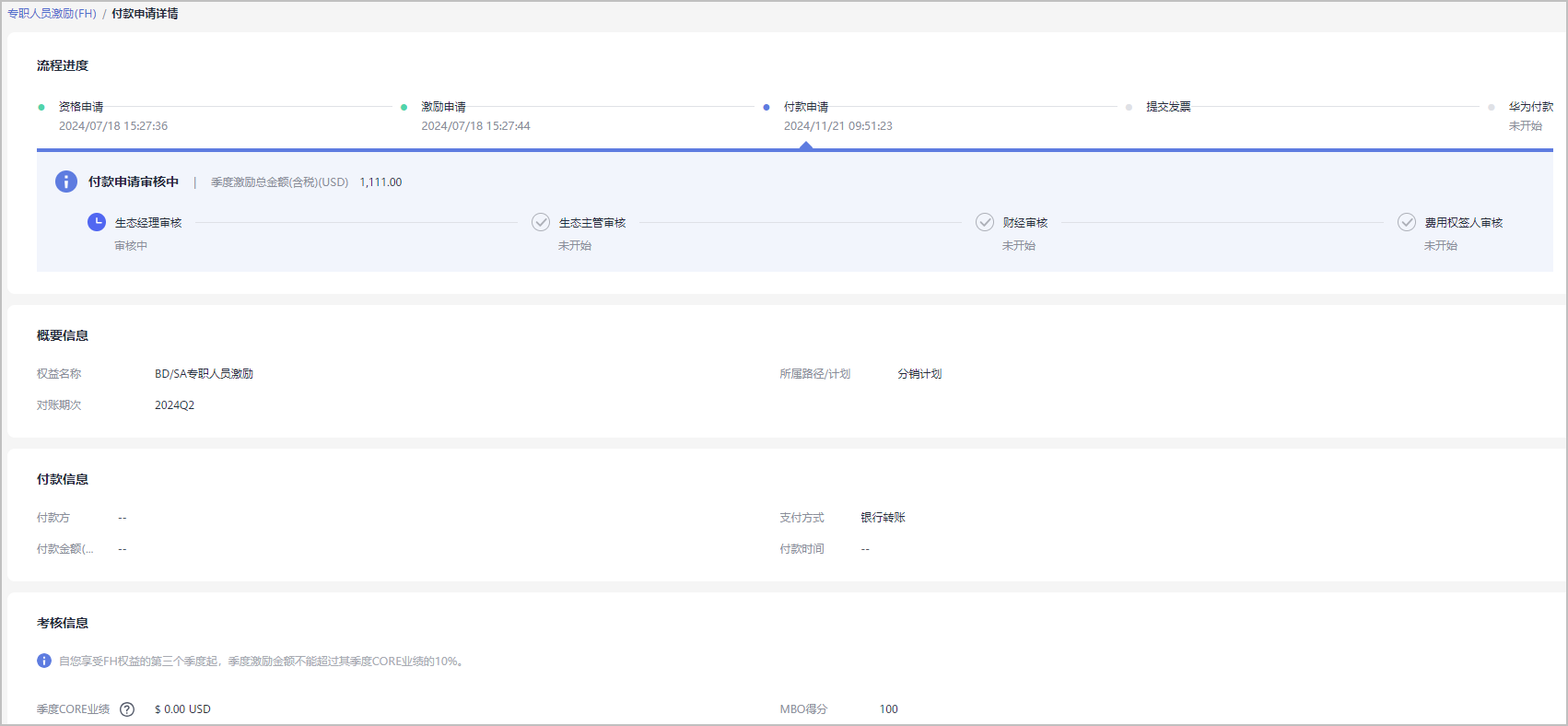This screenshot has width=1568, height=726.
Task: Click the 银行转账 payment method value
Action: click(883, 518)
